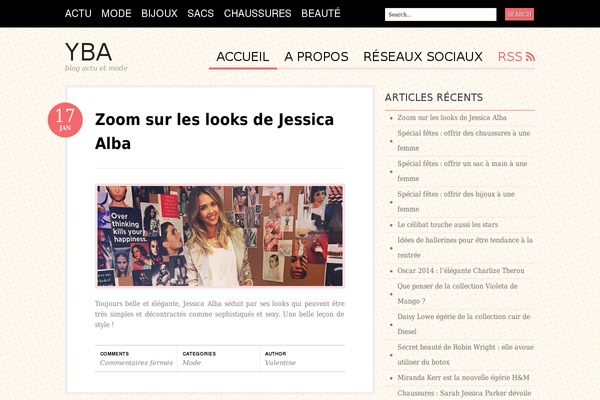This screenshot has width=600, height=400.
Task: Click the YBA site logo
Action: coord(88,52)
